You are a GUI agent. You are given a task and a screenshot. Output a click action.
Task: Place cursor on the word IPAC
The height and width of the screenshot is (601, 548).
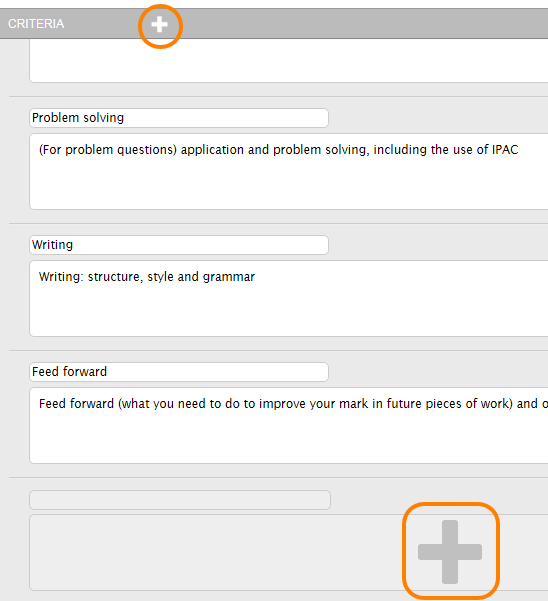[505, 149]
